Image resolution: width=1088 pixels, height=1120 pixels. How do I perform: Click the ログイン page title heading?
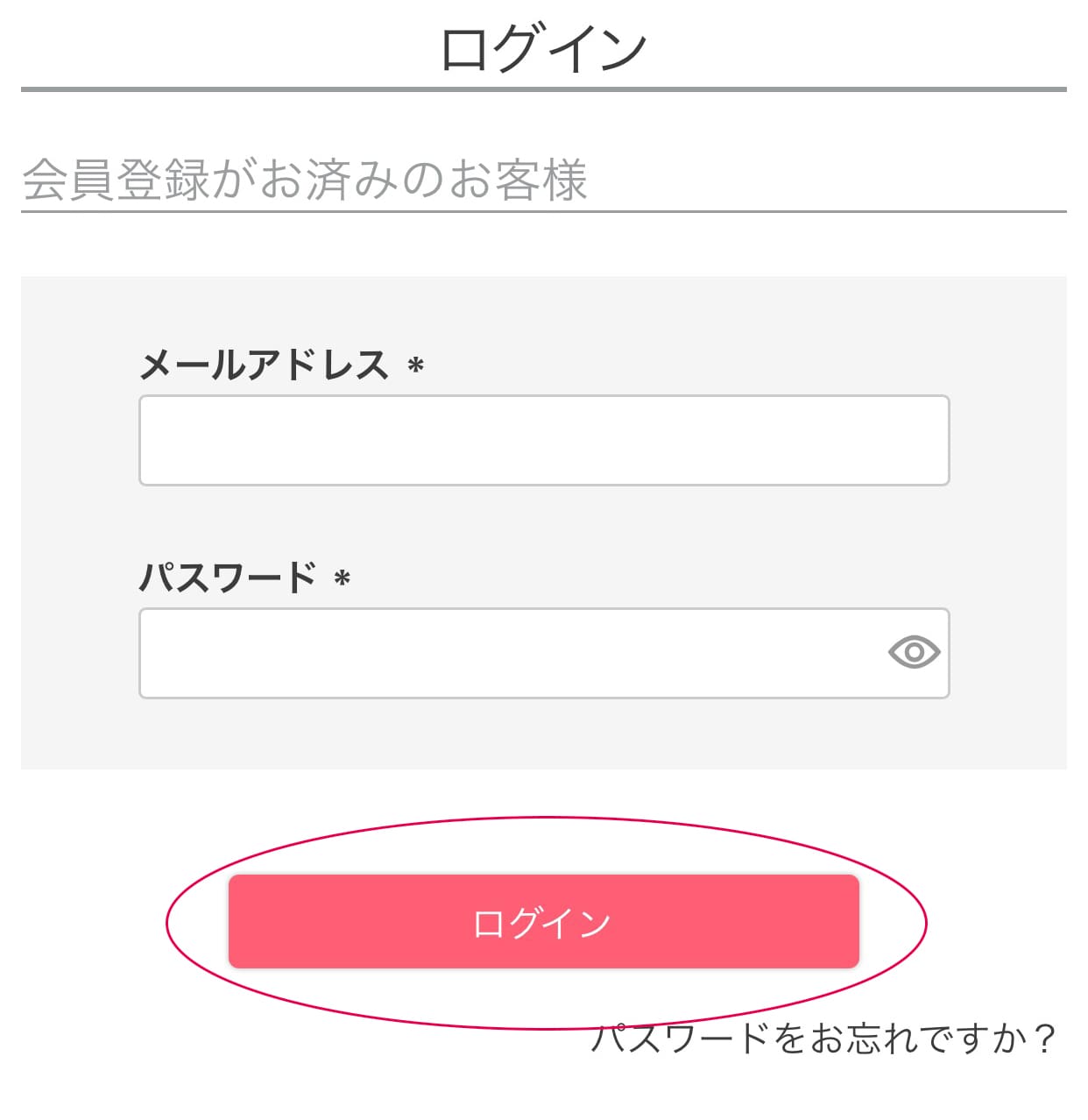click(x=543, y=49)
